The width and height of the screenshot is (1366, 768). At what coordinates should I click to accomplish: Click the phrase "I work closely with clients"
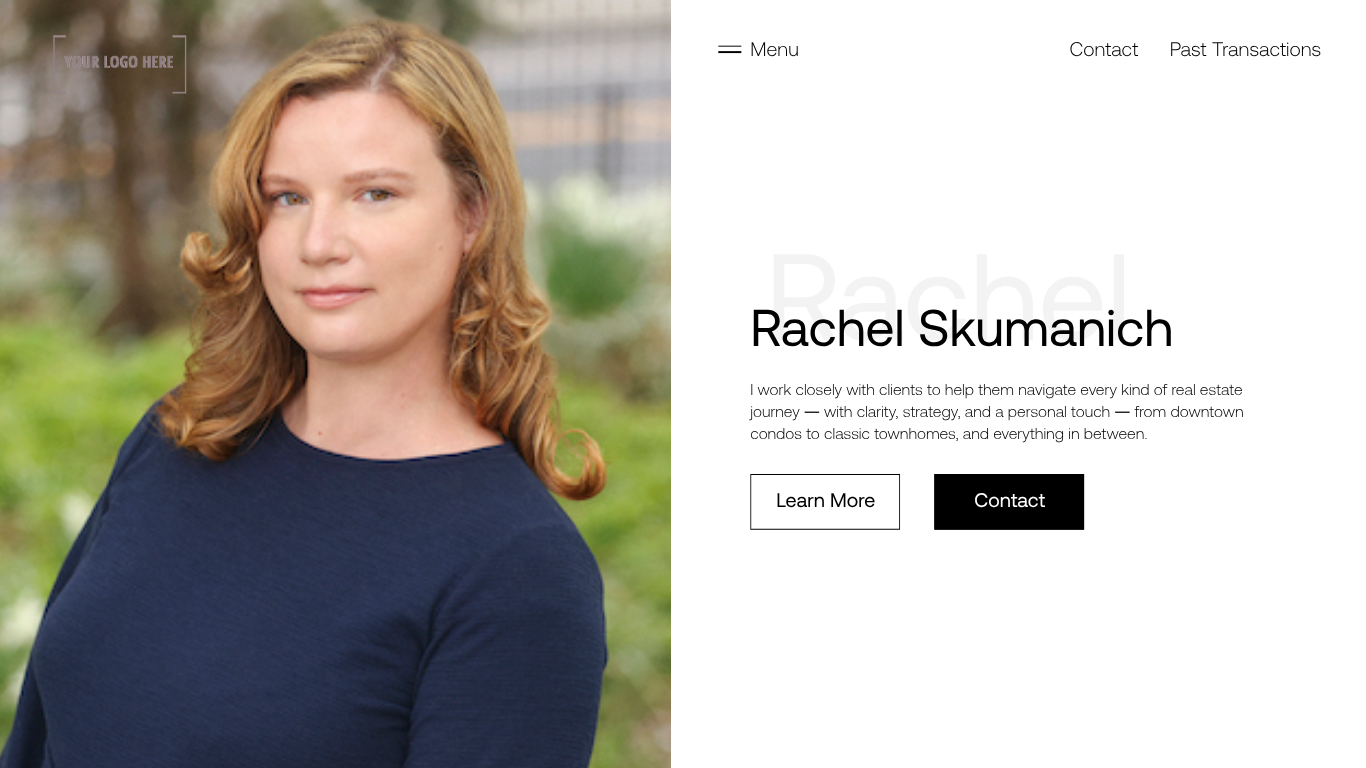[836, 390]
